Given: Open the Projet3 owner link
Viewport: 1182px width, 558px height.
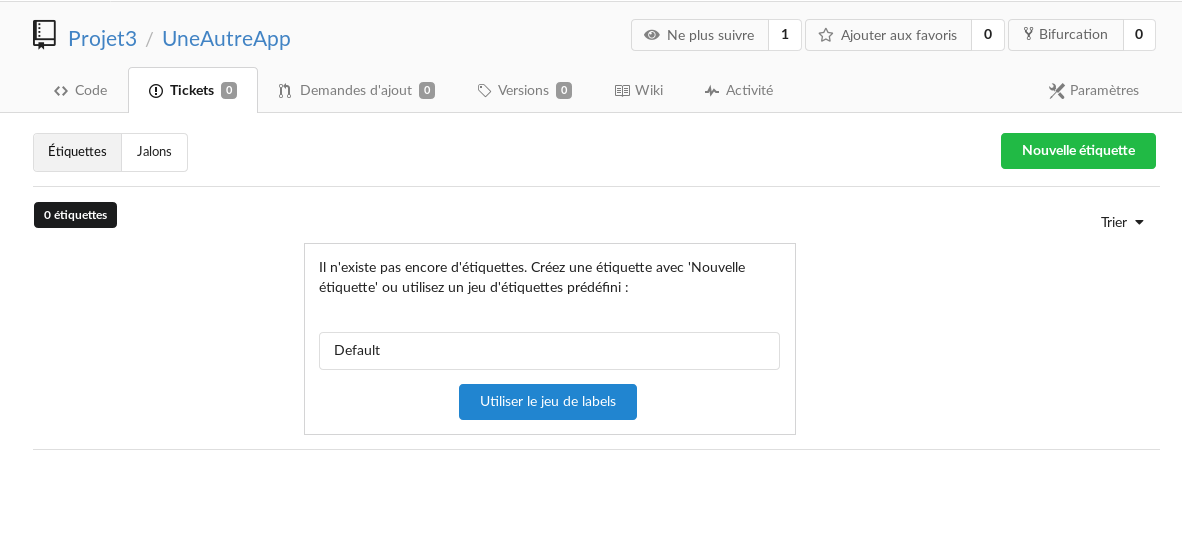Looking at the screenshot, I should point(102,39).
